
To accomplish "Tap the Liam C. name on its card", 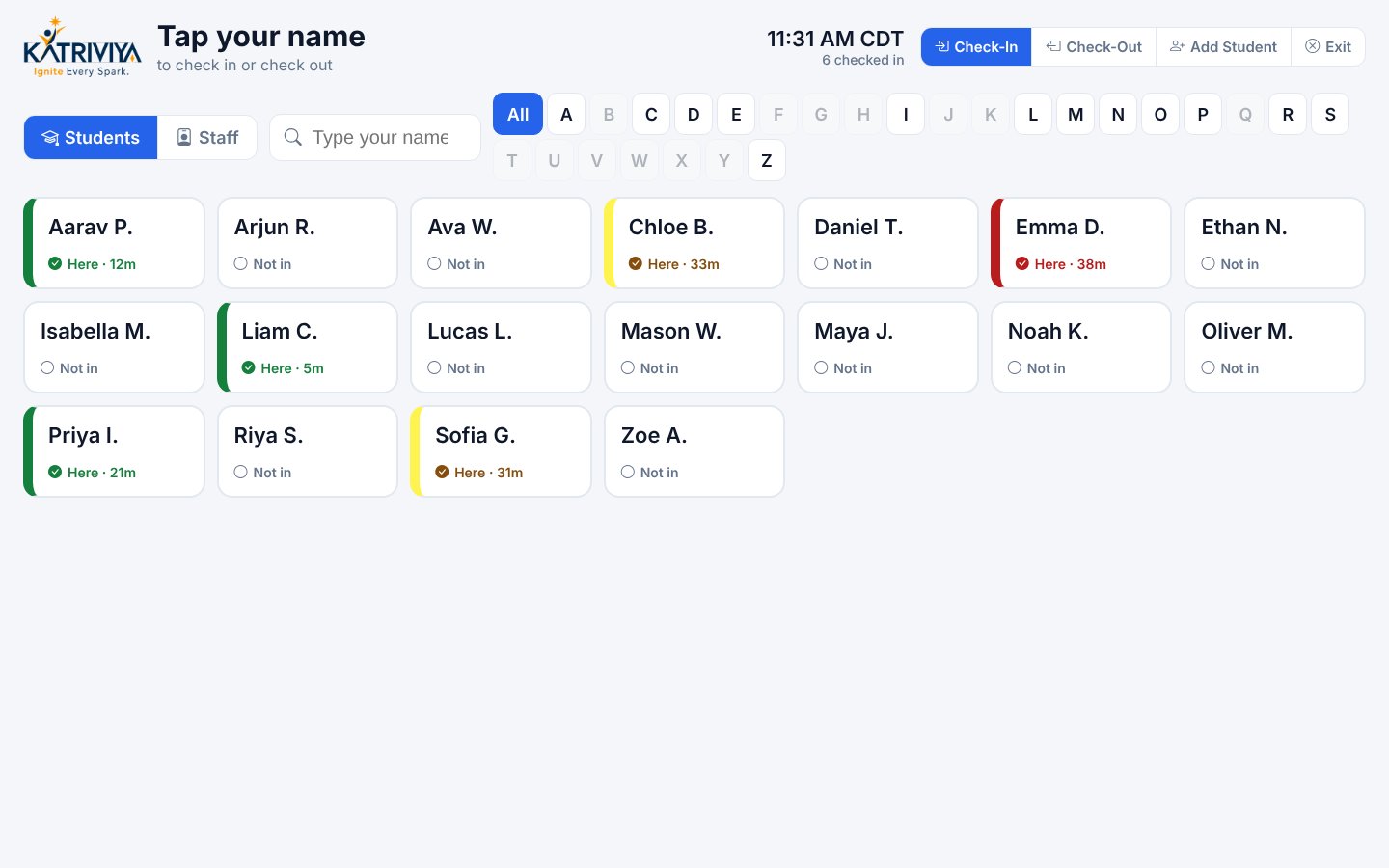I will coord(280,331).
